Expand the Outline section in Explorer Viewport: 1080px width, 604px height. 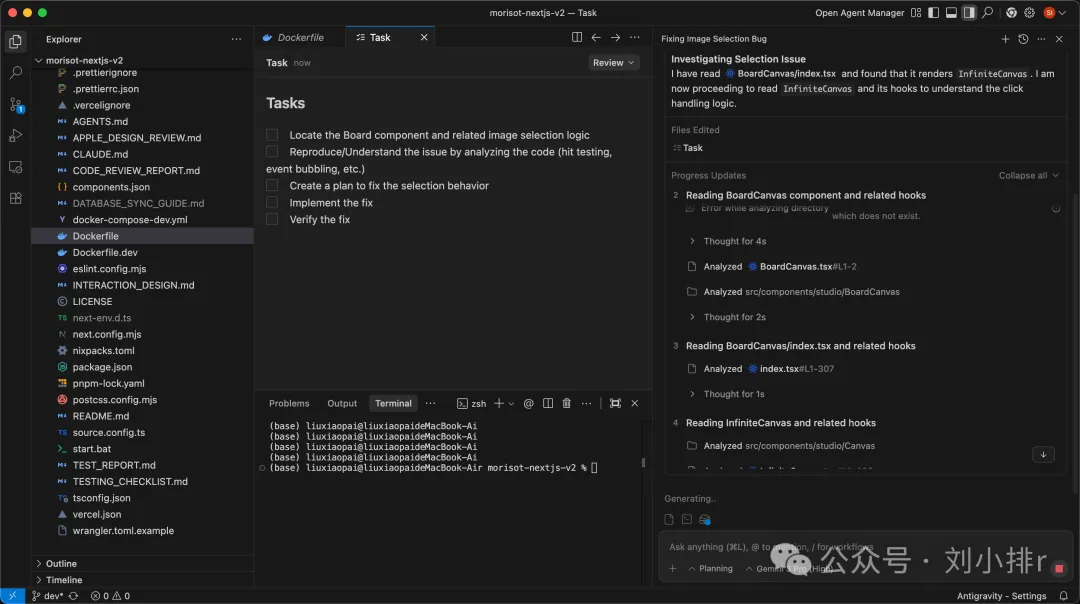[61, 563]
